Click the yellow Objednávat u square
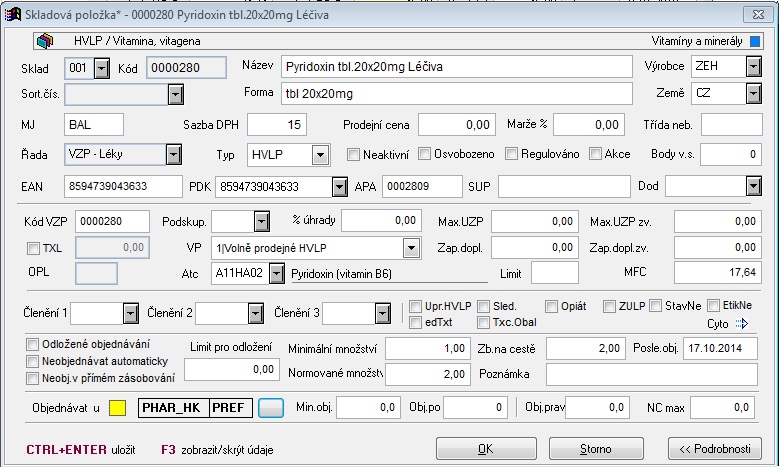This screenshot has height=467, width=779. tap(116, 407)
